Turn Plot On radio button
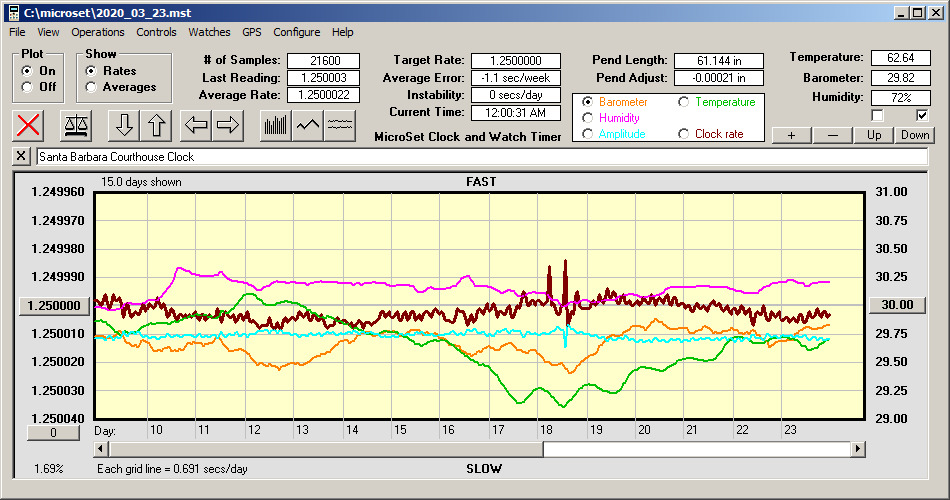Image resolution: width=950 pixels, height=500 pixels. click(27, 71)
